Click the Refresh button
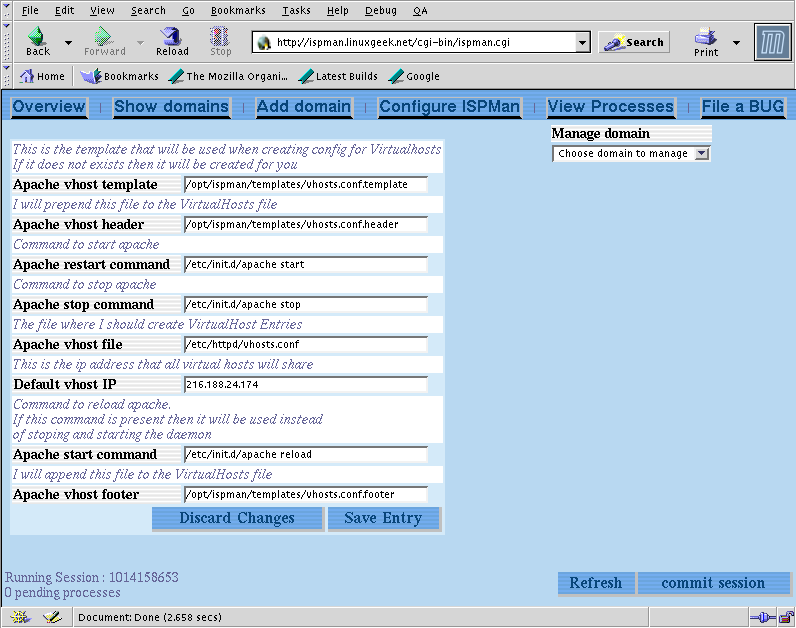 pos(596,583)
